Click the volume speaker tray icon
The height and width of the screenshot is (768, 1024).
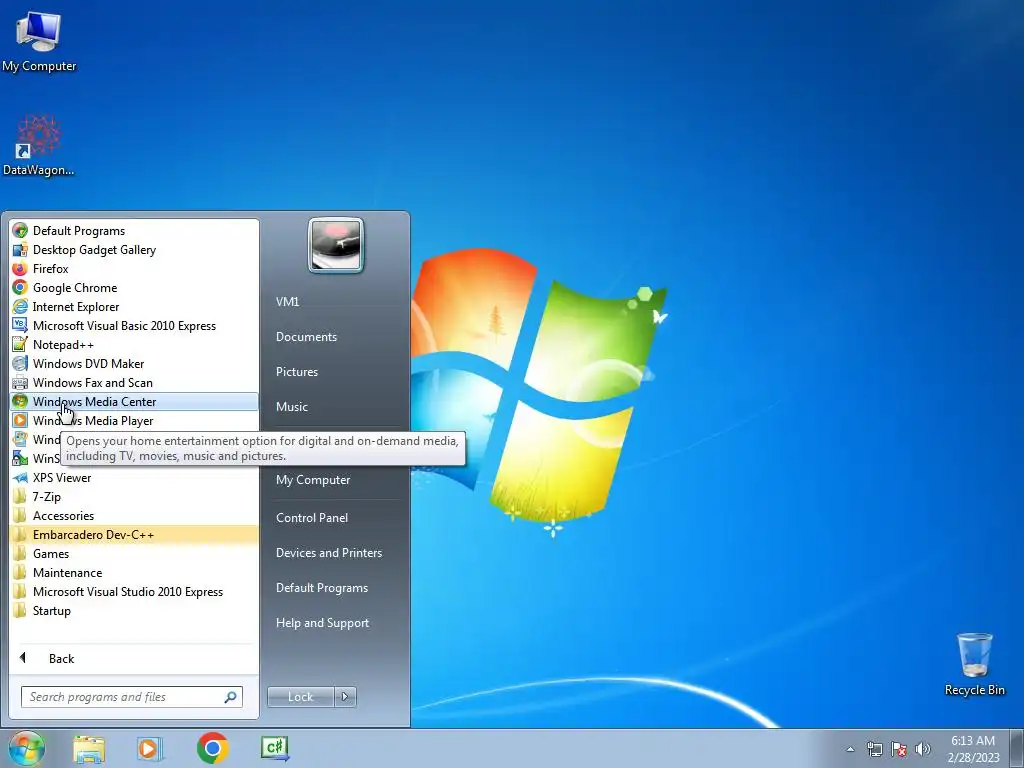pos(923,749)
